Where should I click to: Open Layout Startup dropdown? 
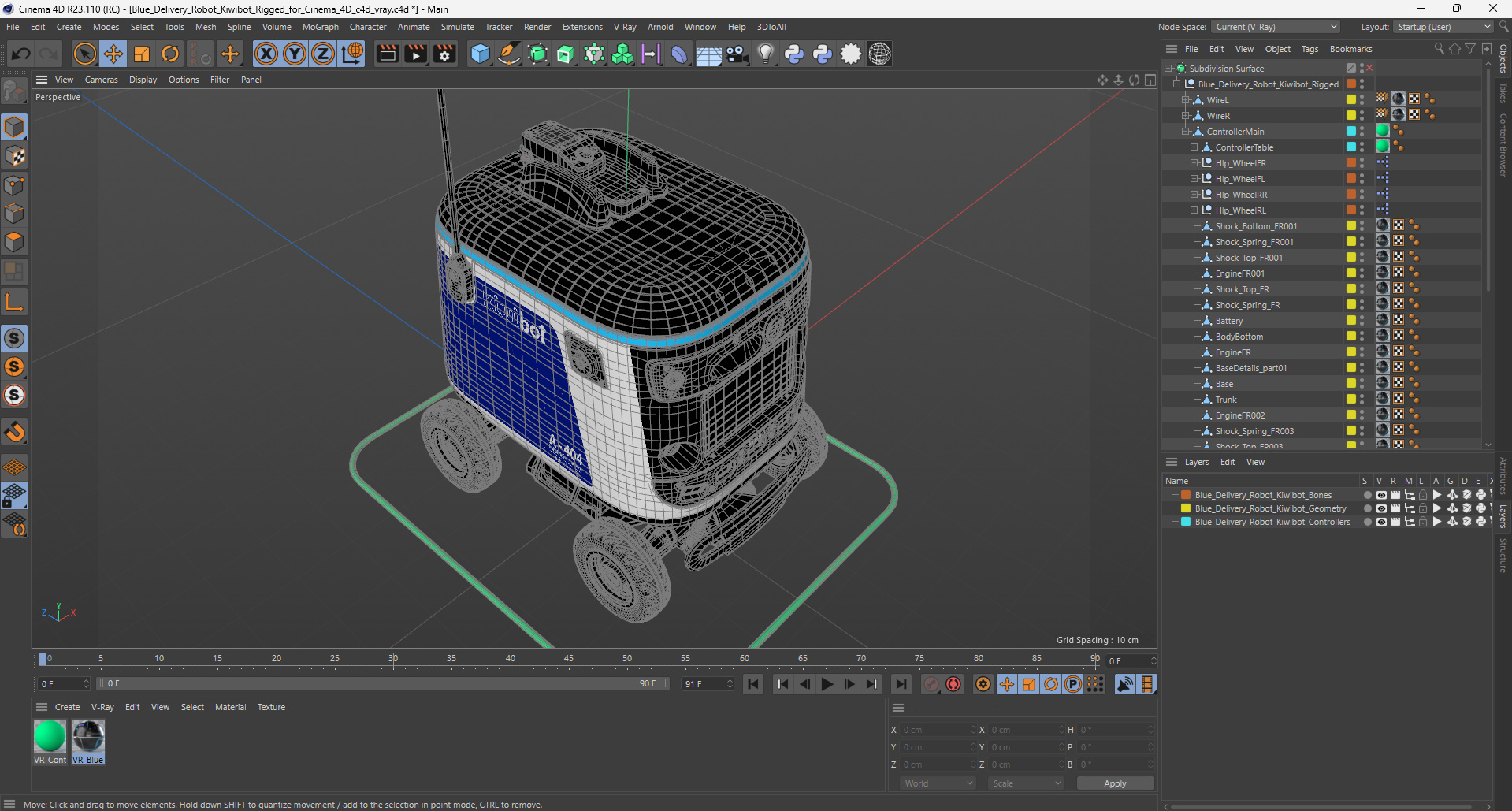(x=1443, y=27)
